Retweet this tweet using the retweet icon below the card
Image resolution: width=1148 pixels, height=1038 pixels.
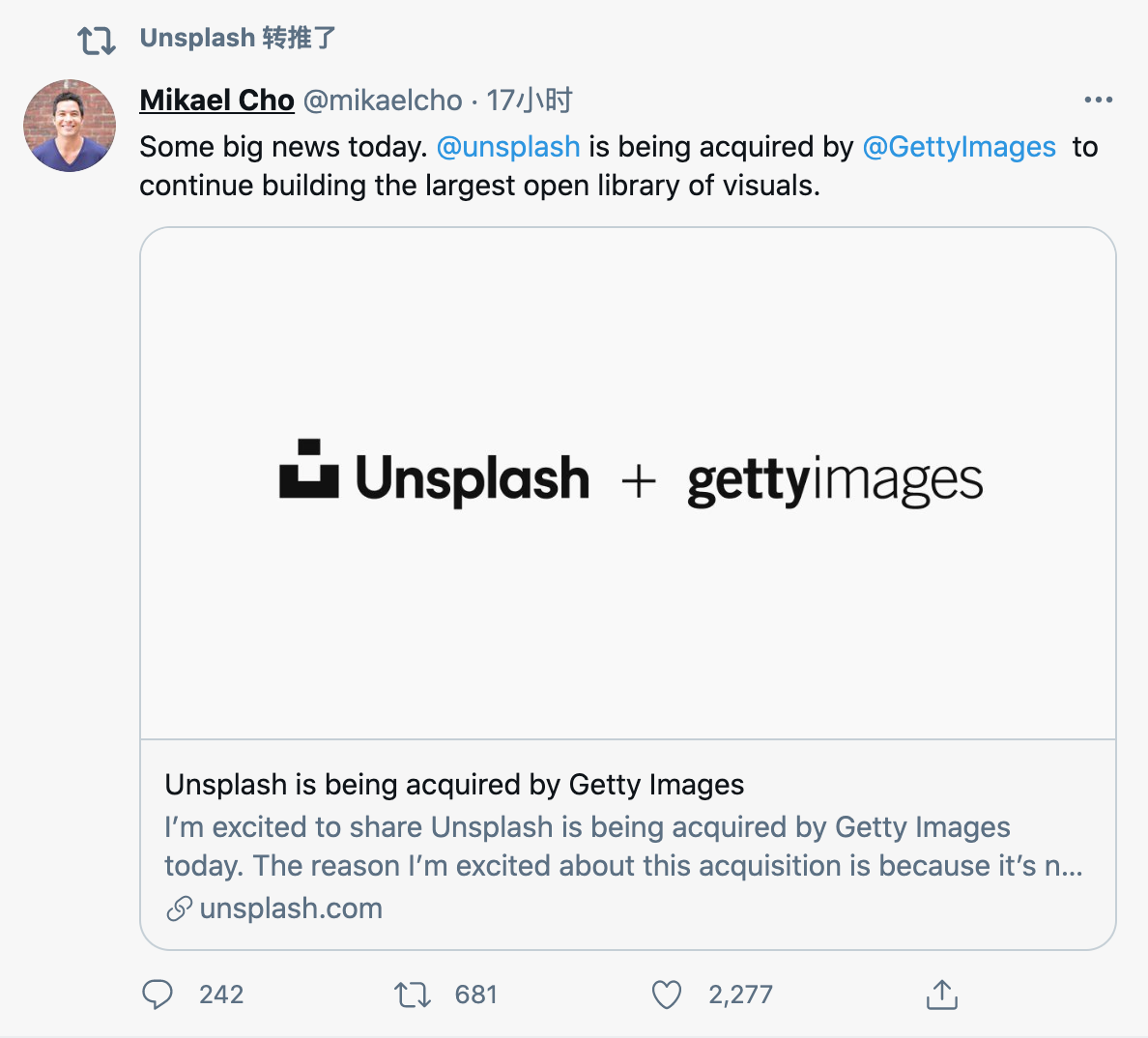coord(413,995)
